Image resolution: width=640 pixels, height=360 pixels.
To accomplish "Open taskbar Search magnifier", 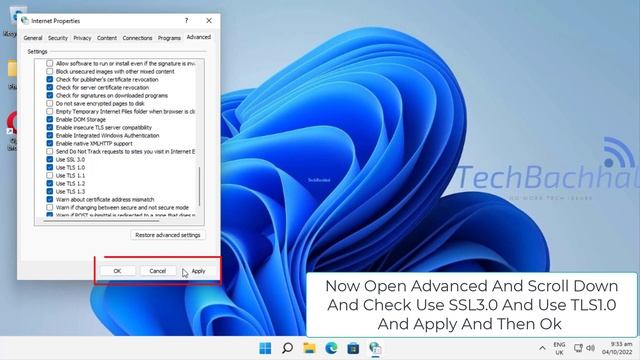I will click(x=287, y=348).
